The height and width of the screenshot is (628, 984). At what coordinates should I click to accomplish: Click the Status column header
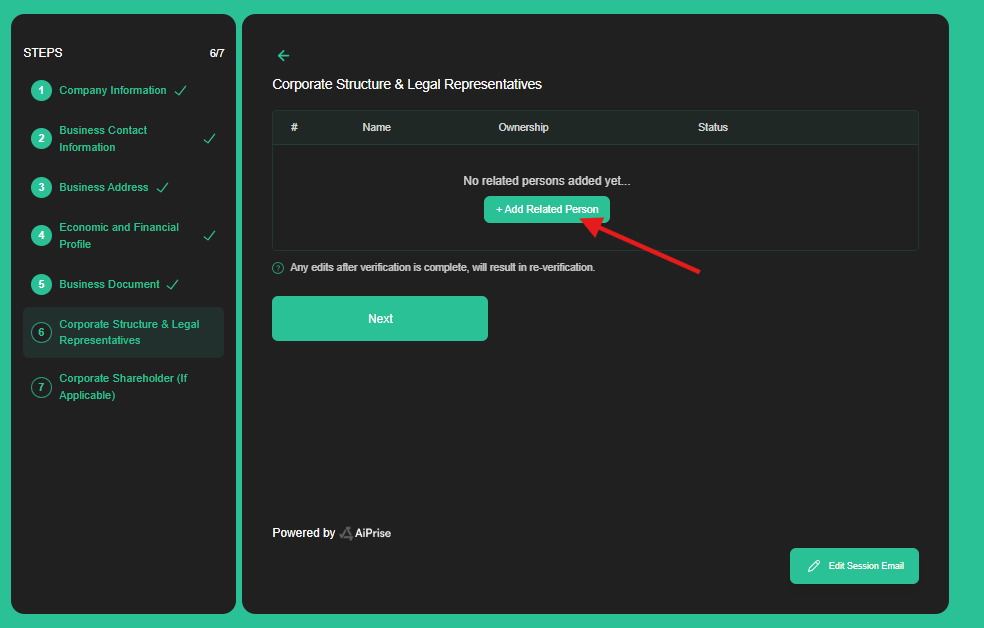tap(713, 127)
